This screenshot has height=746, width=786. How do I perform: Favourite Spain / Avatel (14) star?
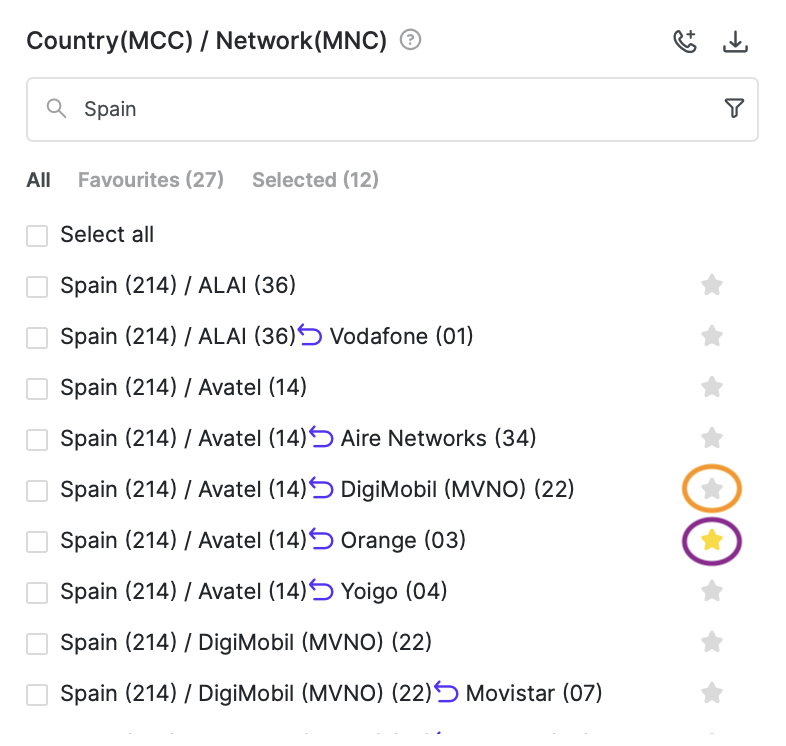(711, 387)
